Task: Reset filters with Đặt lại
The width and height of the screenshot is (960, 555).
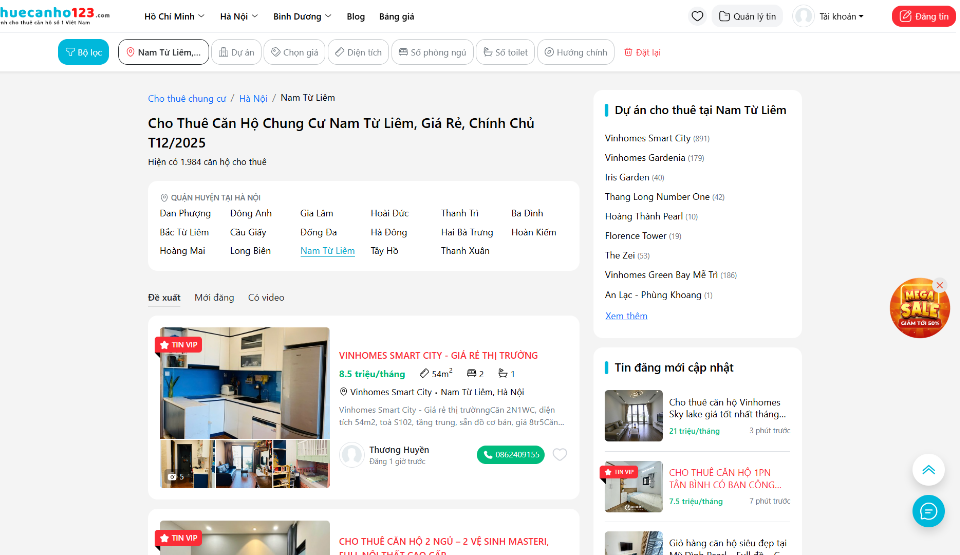Action: click(642, 52)
